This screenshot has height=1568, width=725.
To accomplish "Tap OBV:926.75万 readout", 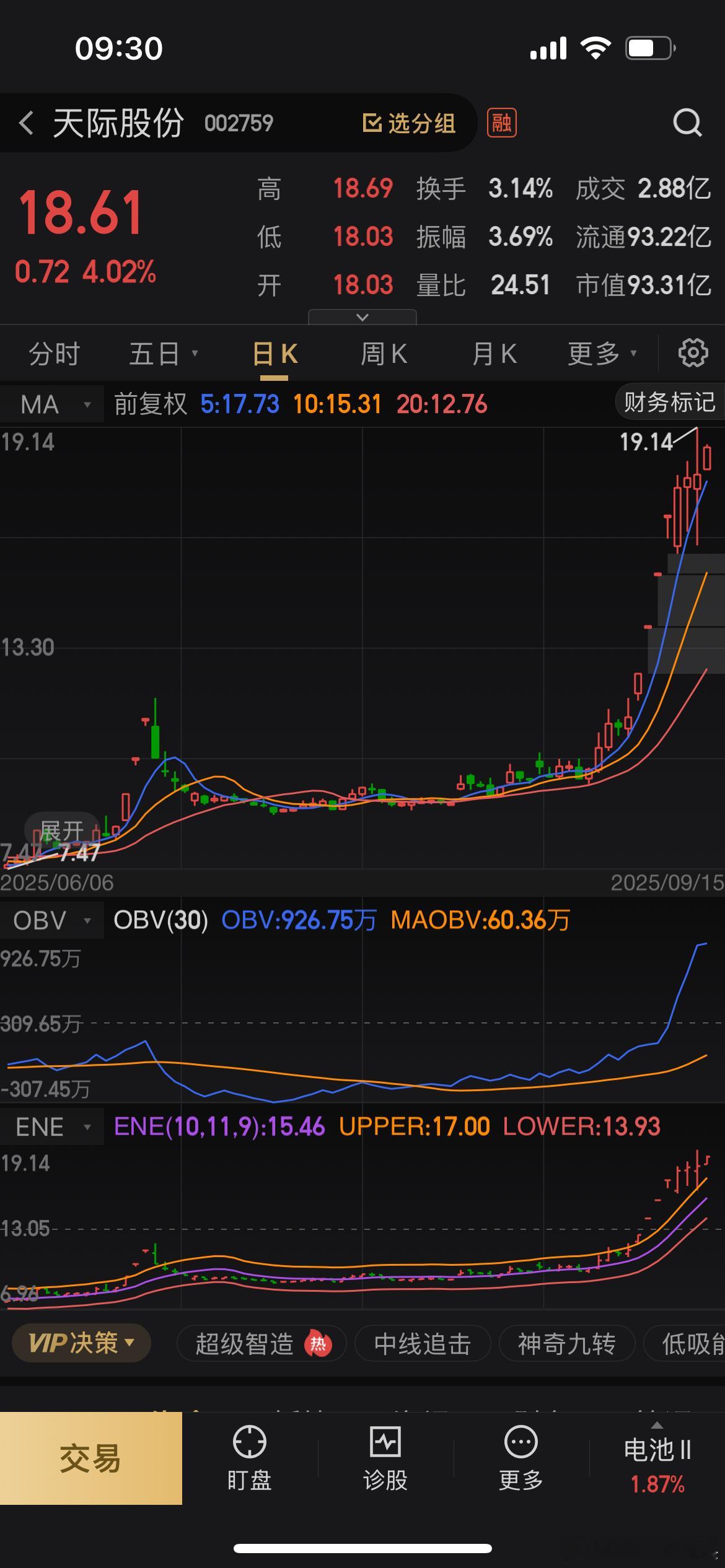I will point(299,920).
